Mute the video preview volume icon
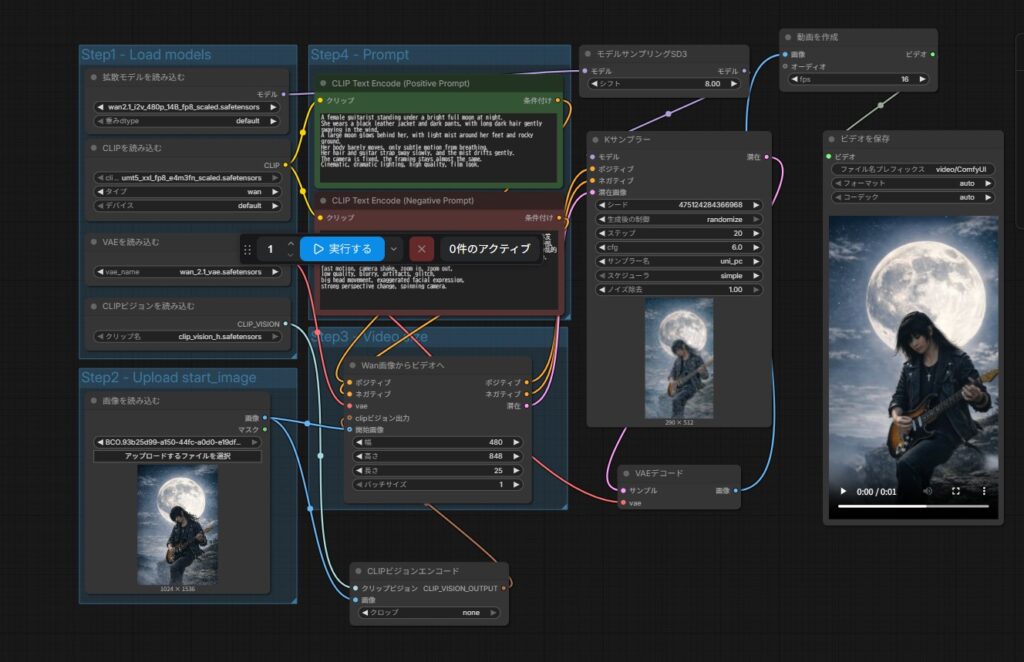The width and height of the screenshot is (1024, 662). click(x=927, y=492)
